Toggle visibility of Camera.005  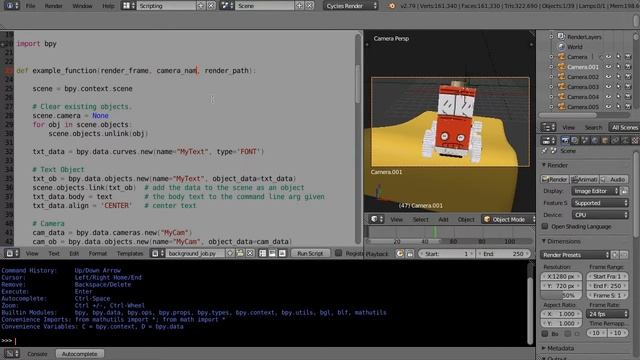coord(609,107)
